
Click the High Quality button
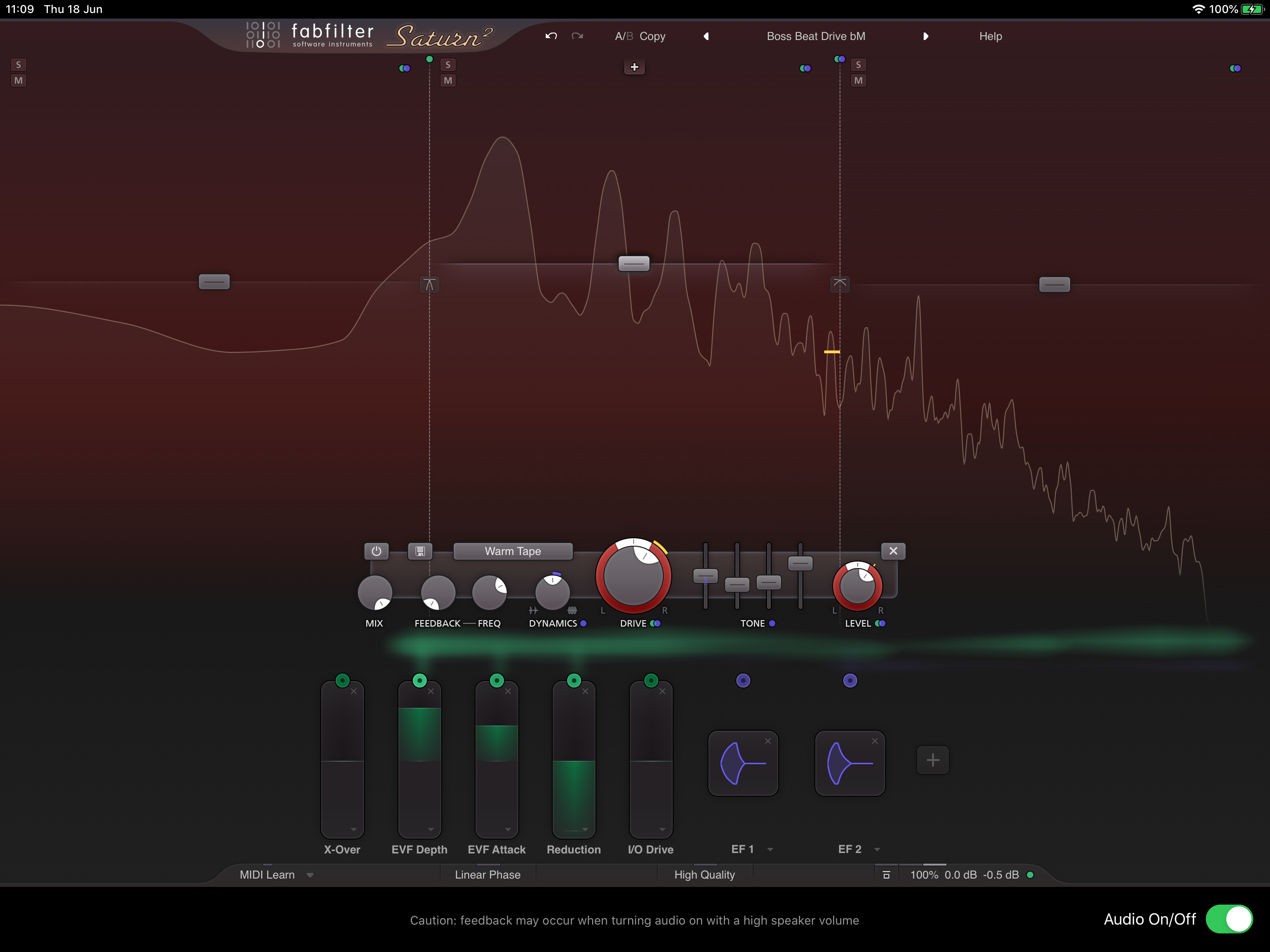(x=704, y=874)
